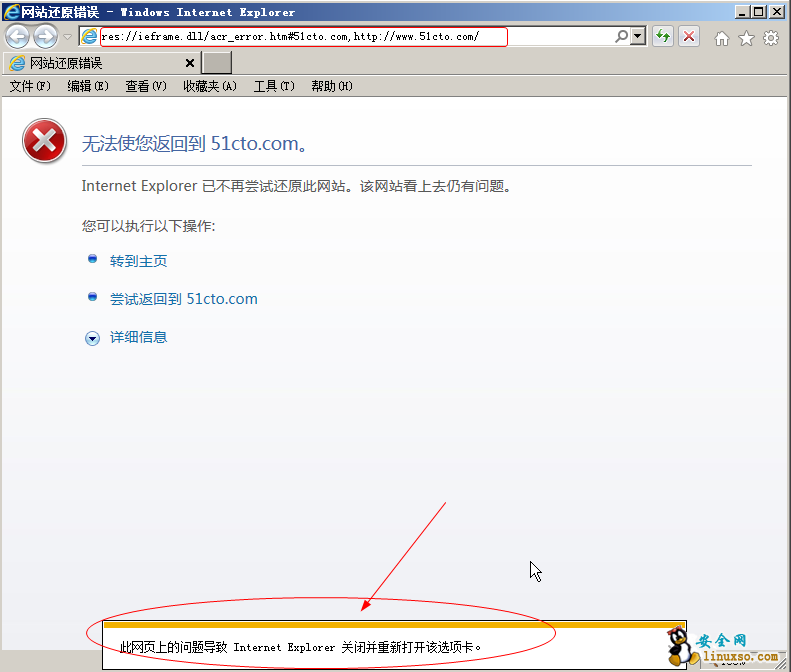Open the 工具(T) menu
The width and height of the screenshot is (791, 672).
coord(274,86)
